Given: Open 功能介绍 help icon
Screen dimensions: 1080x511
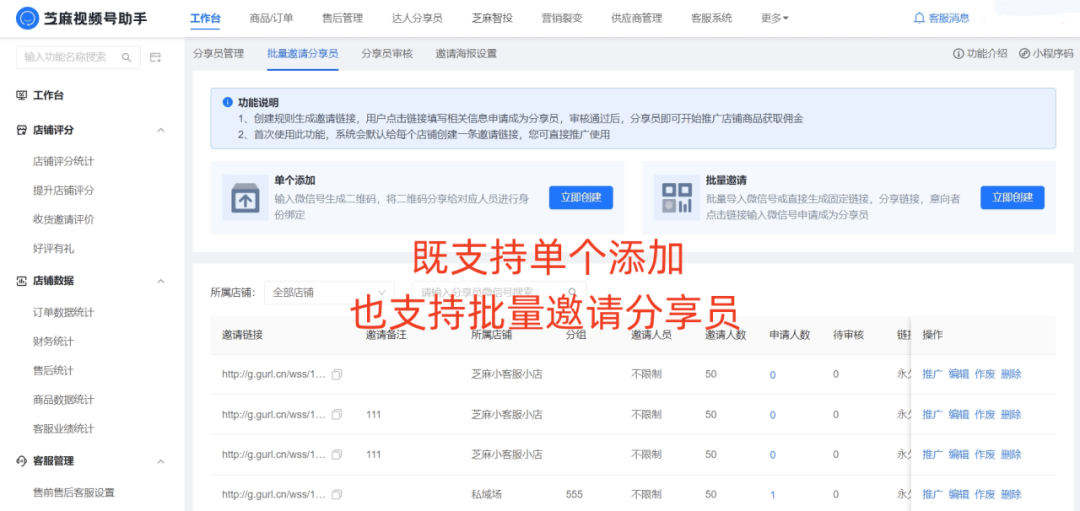Looking at the screenshot, I should pyautogui.click(x=959, y=54).
